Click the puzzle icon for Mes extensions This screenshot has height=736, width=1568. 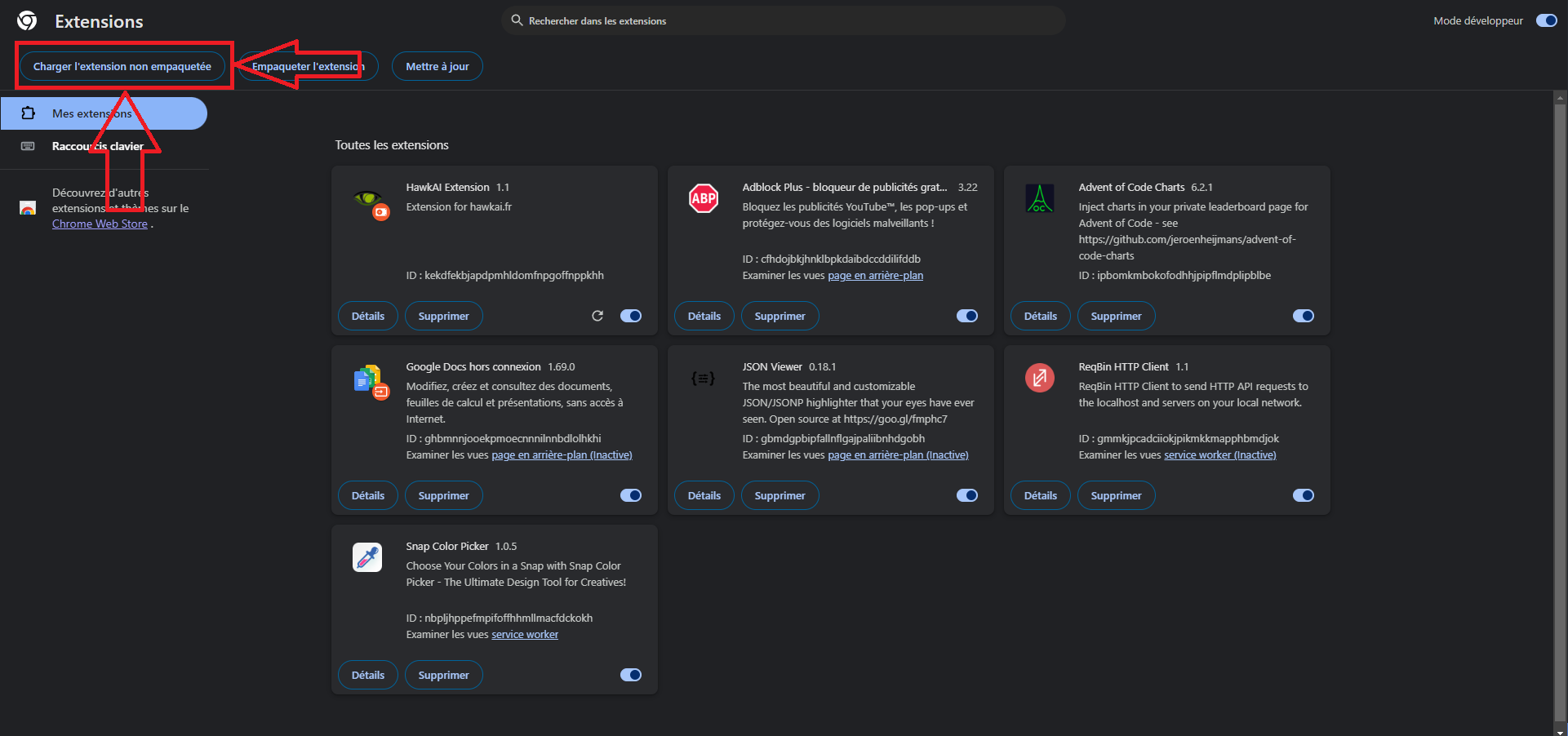pyautogui.click(x=28, y=113)
